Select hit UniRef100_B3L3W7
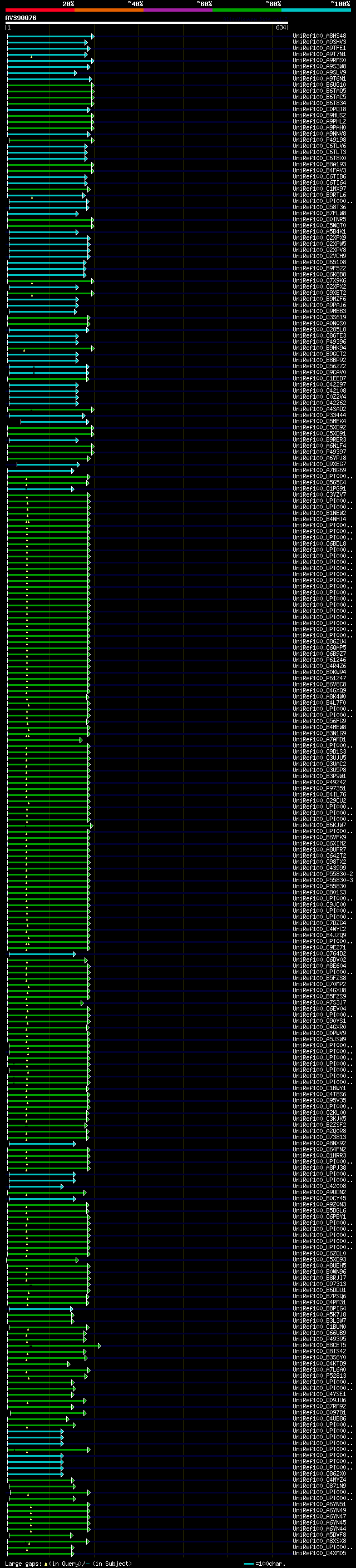The image size is (356, 1568). pyautogui.click(x=319, y=1320)
